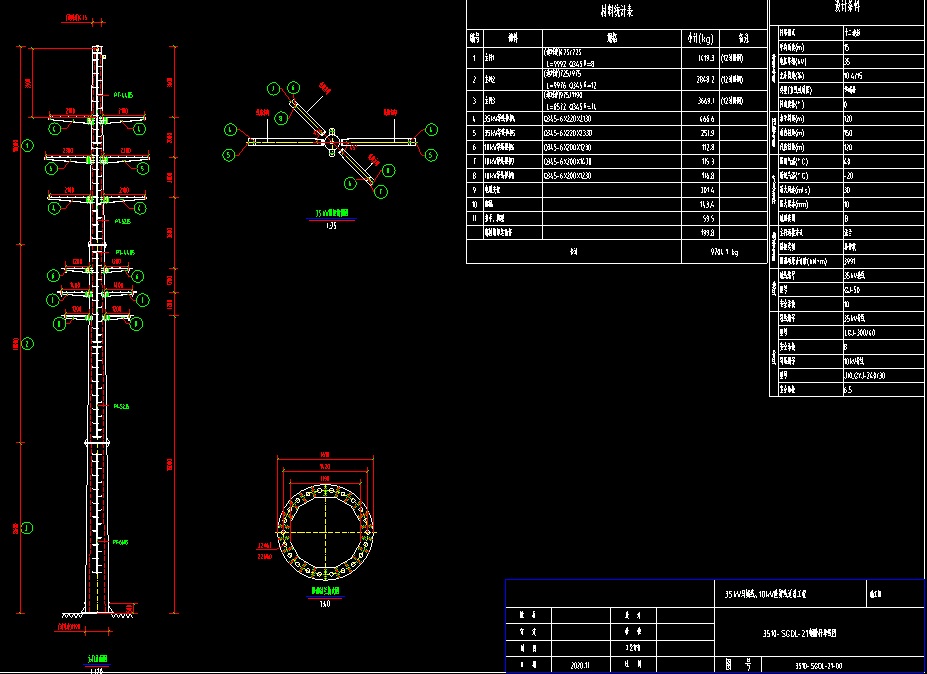Viewport: 927px width, 674px height.
Task: Select the 1:25 scale label under cross-arm view
Action: point(331,225)
